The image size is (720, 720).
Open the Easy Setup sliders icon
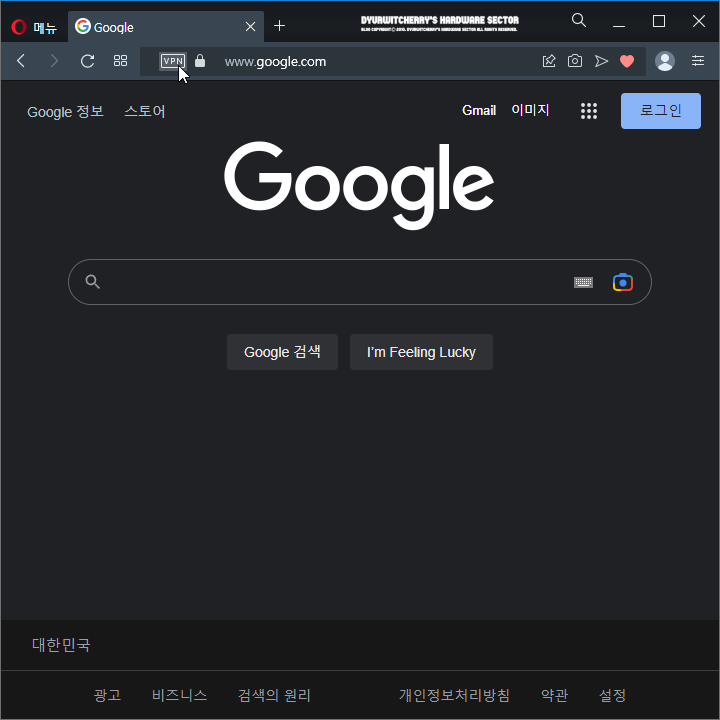pos(698,61)
